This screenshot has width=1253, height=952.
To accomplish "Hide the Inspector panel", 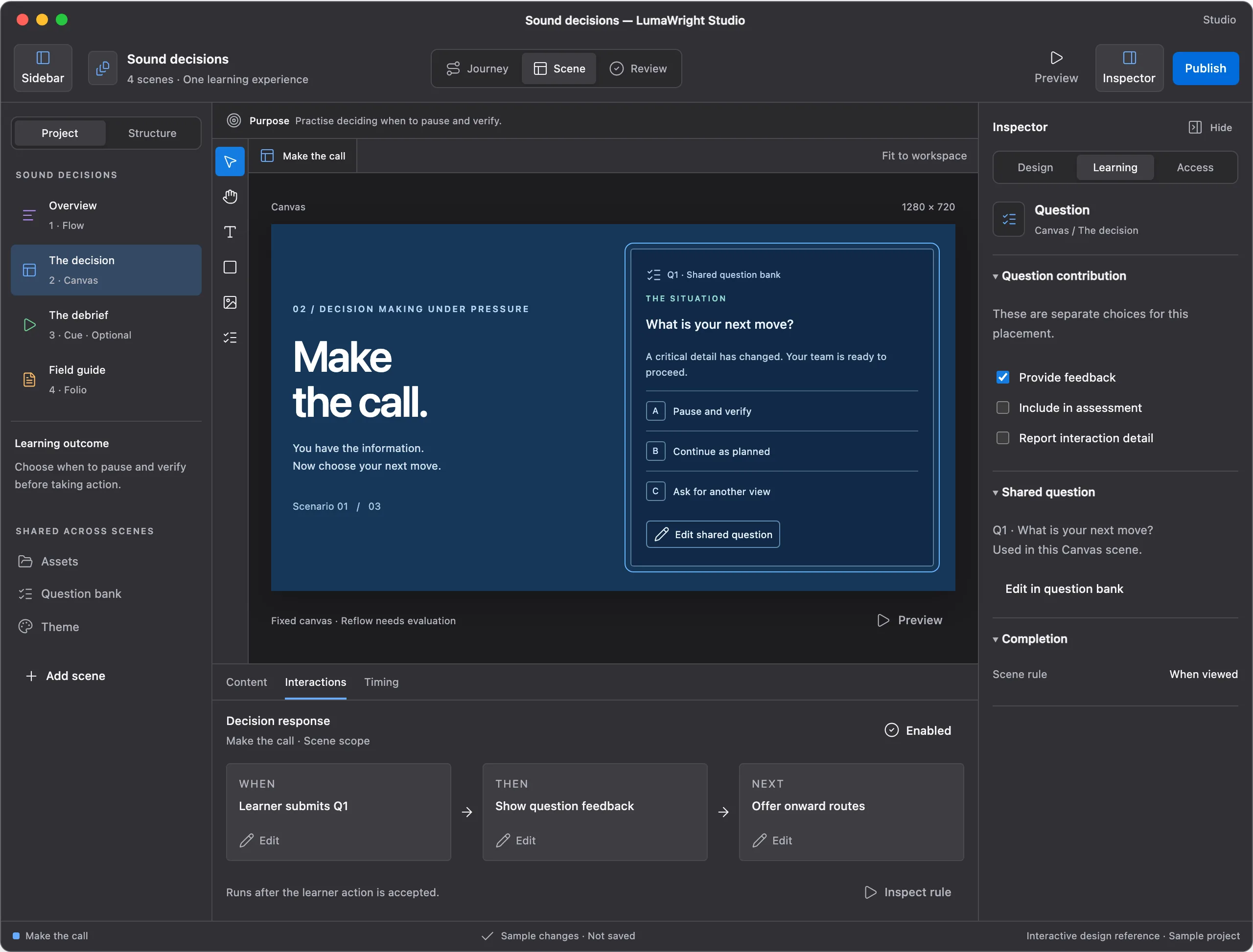I will tap(1210, 128).
